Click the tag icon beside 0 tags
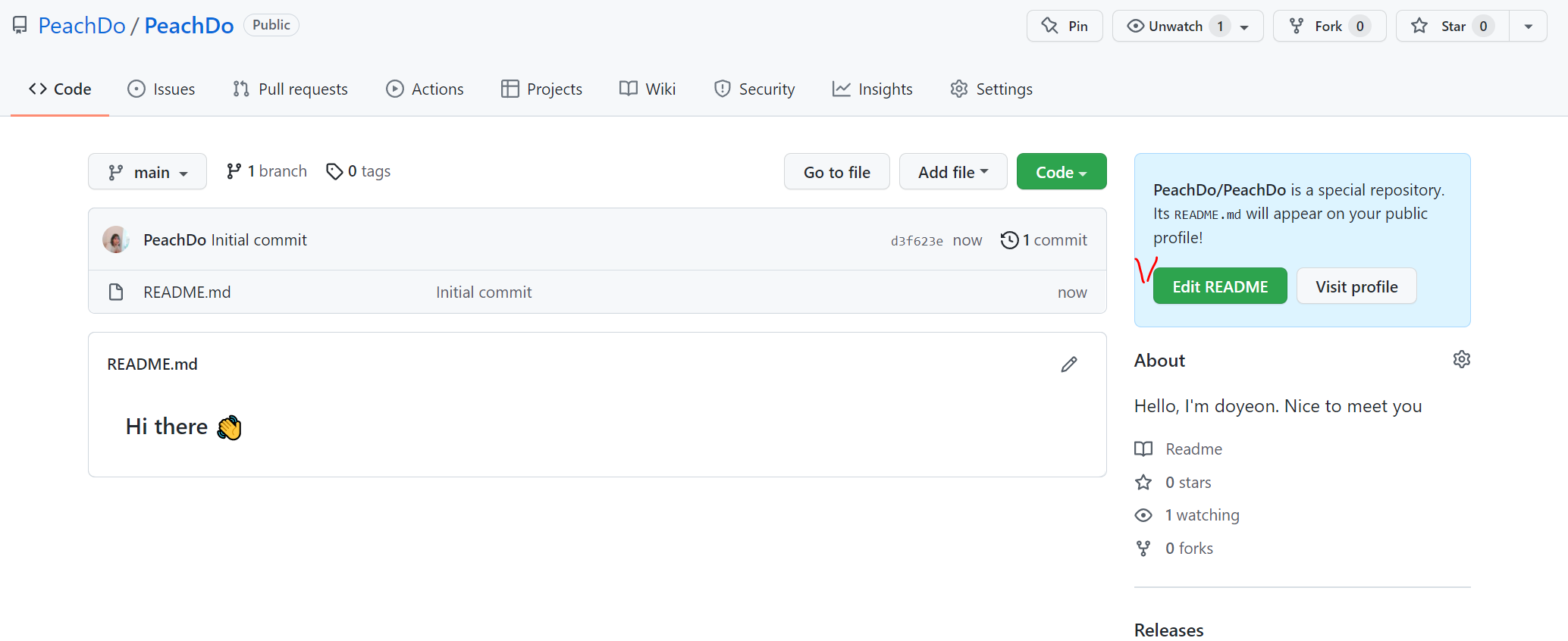 click(334, 172)
